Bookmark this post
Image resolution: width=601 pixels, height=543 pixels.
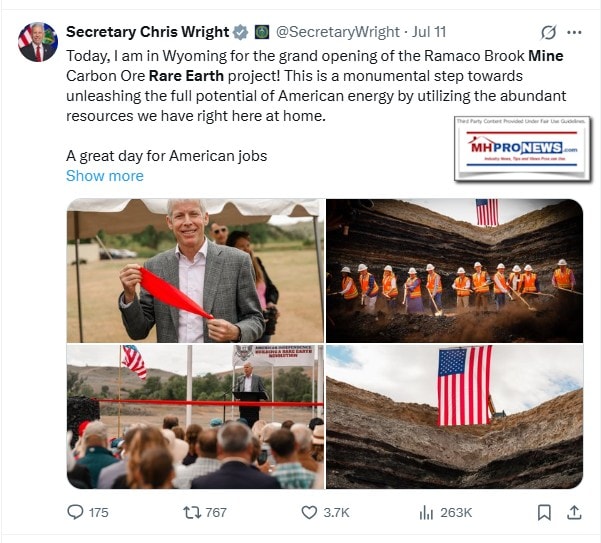coord(544,512)
